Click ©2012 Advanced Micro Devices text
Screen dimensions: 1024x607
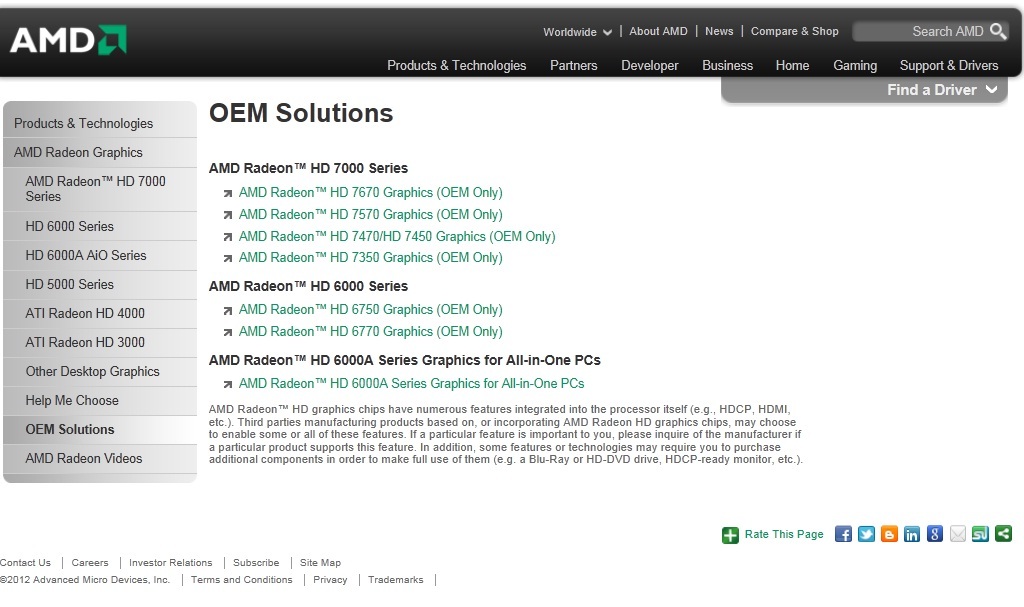(85, 580)
